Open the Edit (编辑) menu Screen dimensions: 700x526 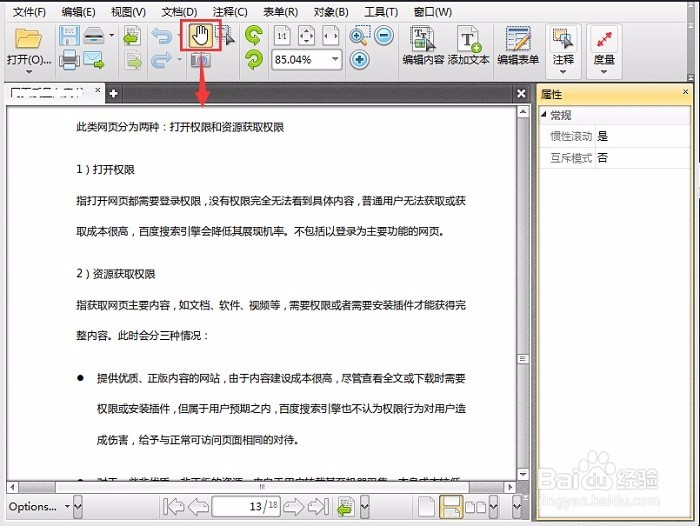(79, 12)
